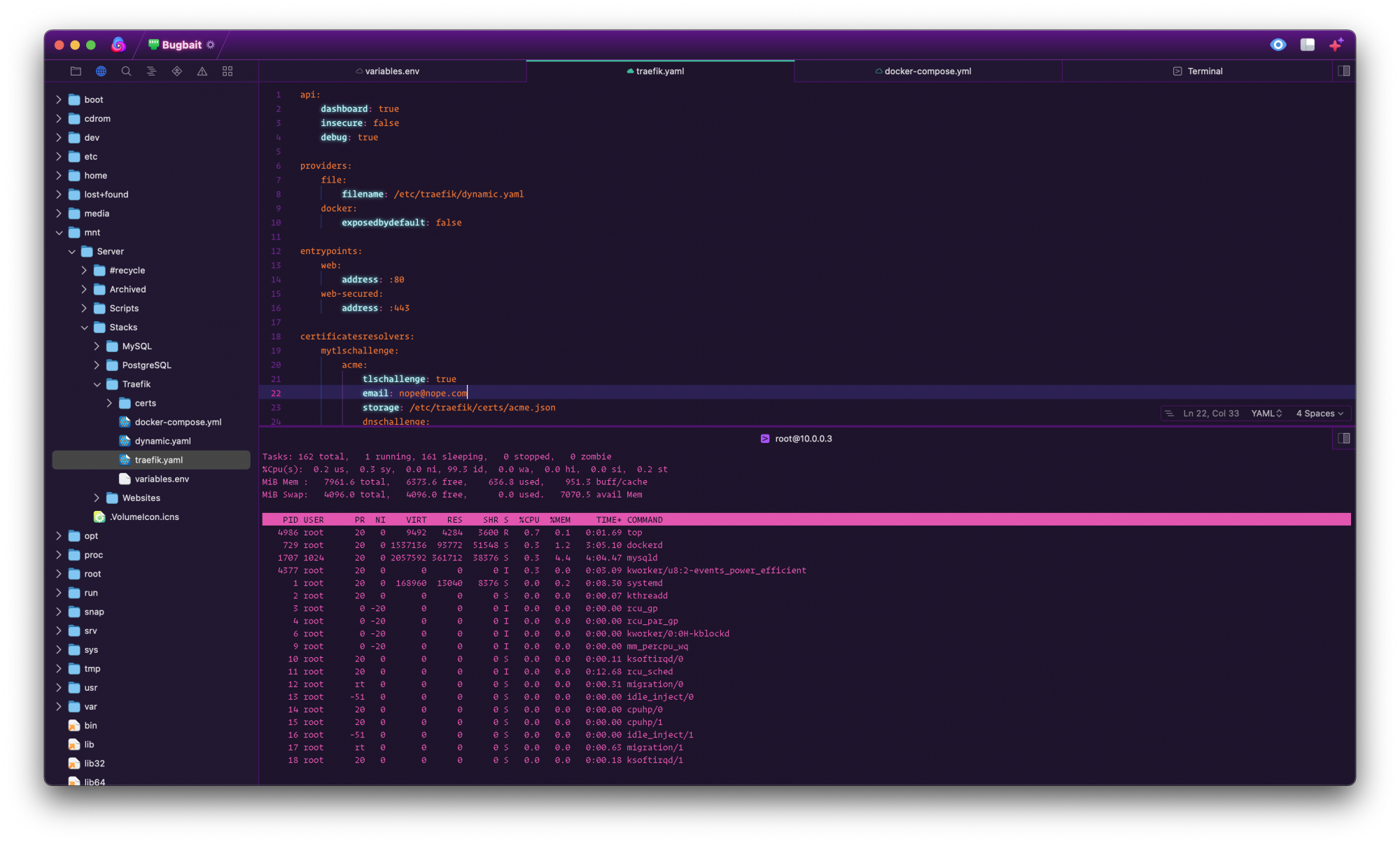1400x844 pixels.
Task: Expand the certs folder
Action: [x=109, y=403]
